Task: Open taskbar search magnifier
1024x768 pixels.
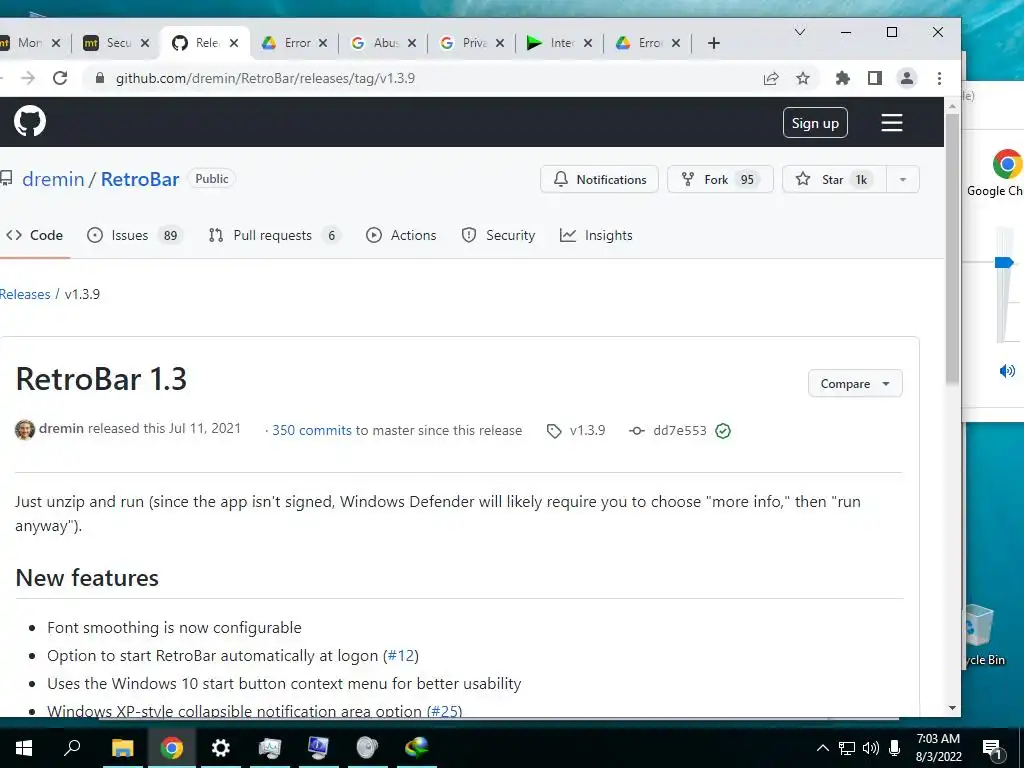Action: tap(72, 747)
